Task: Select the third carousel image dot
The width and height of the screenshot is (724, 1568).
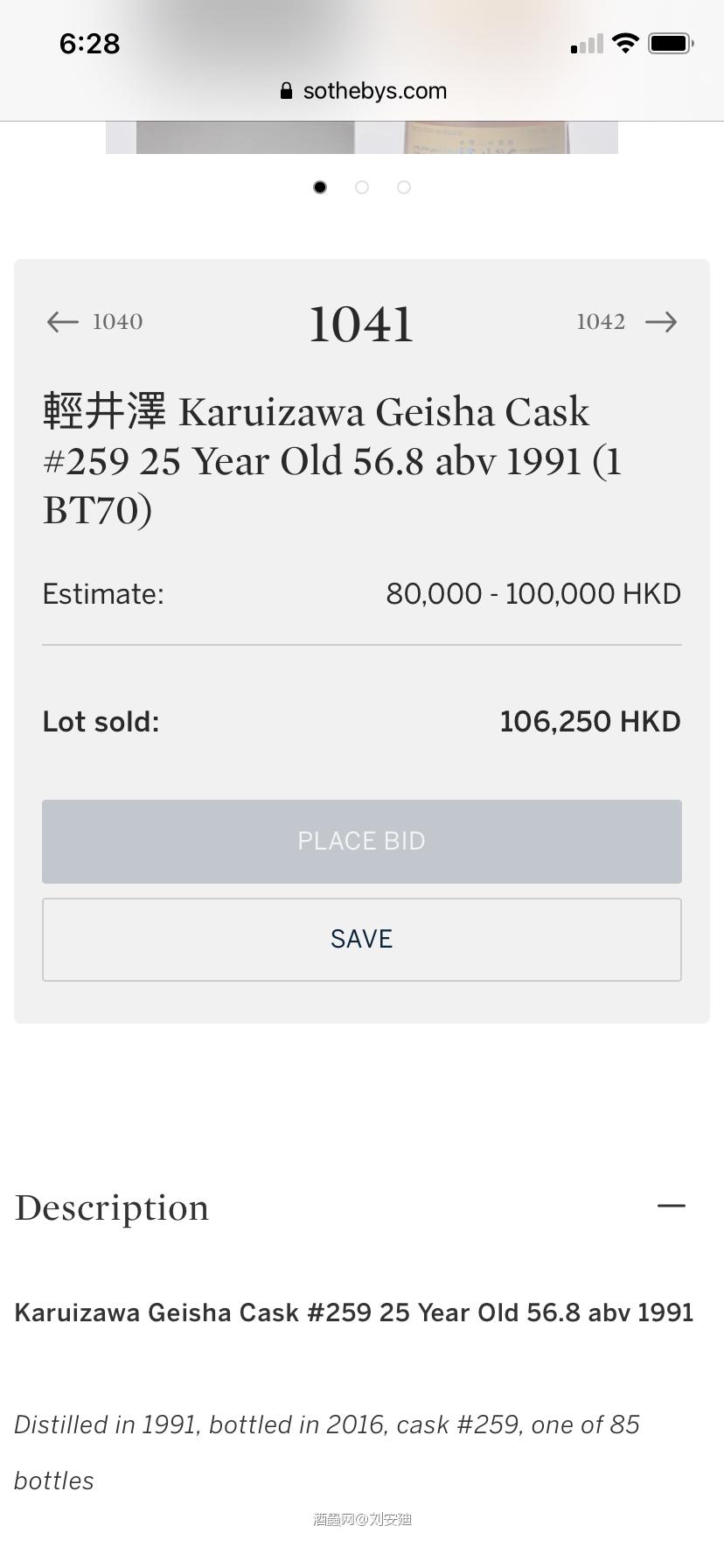Action: coord(404,187)
